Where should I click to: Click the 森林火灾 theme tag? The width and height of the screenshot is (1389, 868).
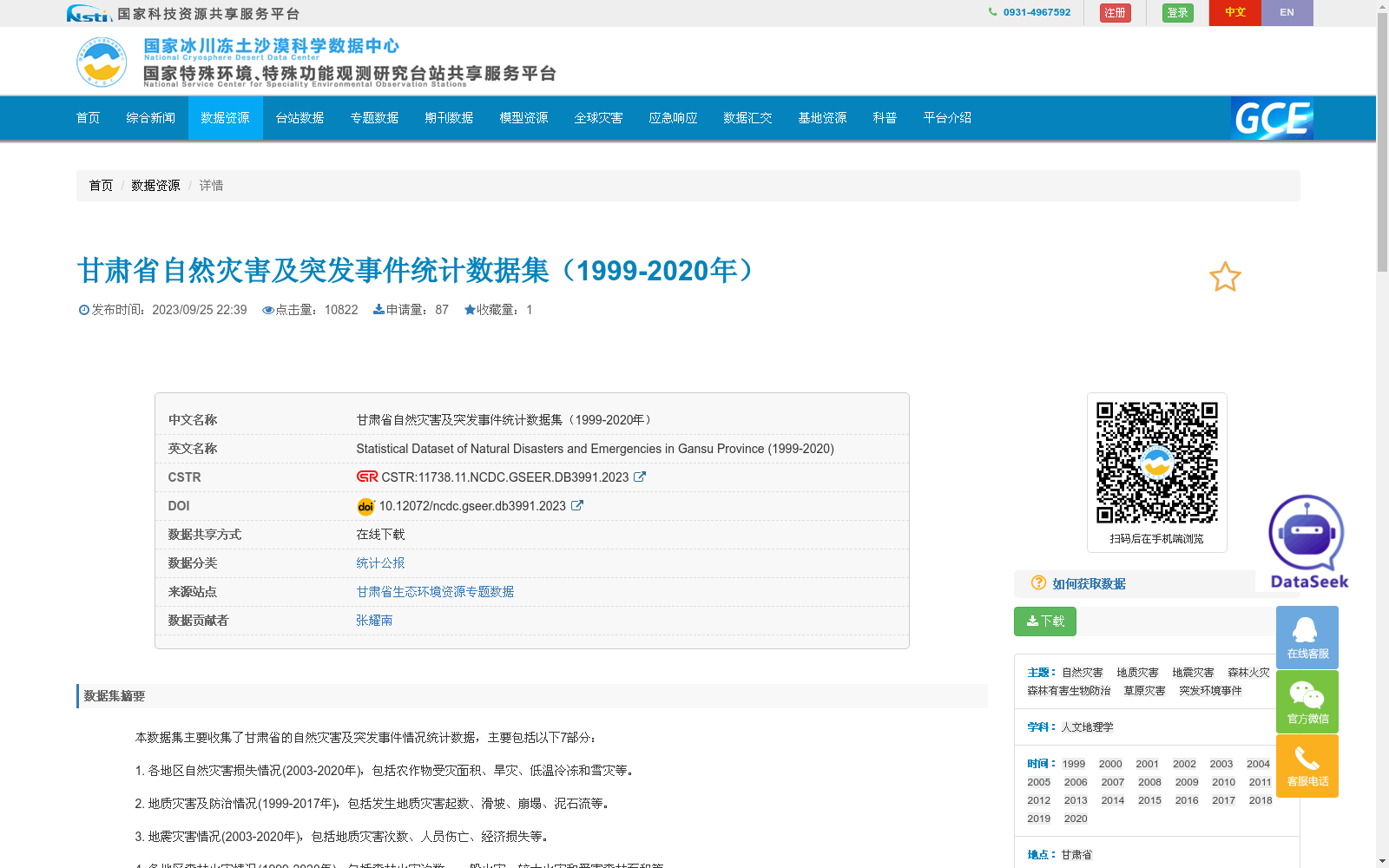[x=1248, y=673]
